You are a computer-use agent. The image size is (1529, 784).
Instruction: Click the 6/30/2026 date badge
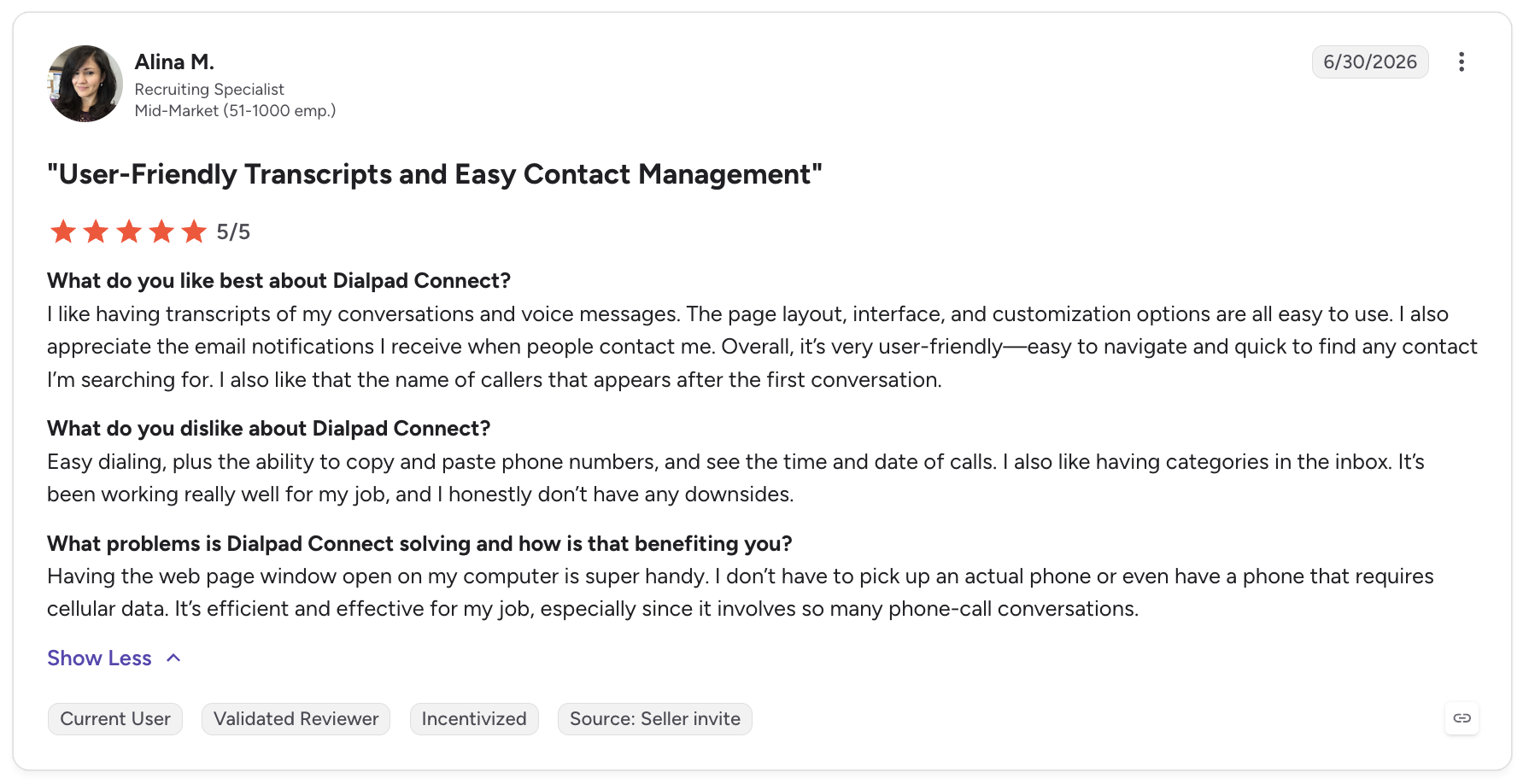click(x=1370, y=61)
